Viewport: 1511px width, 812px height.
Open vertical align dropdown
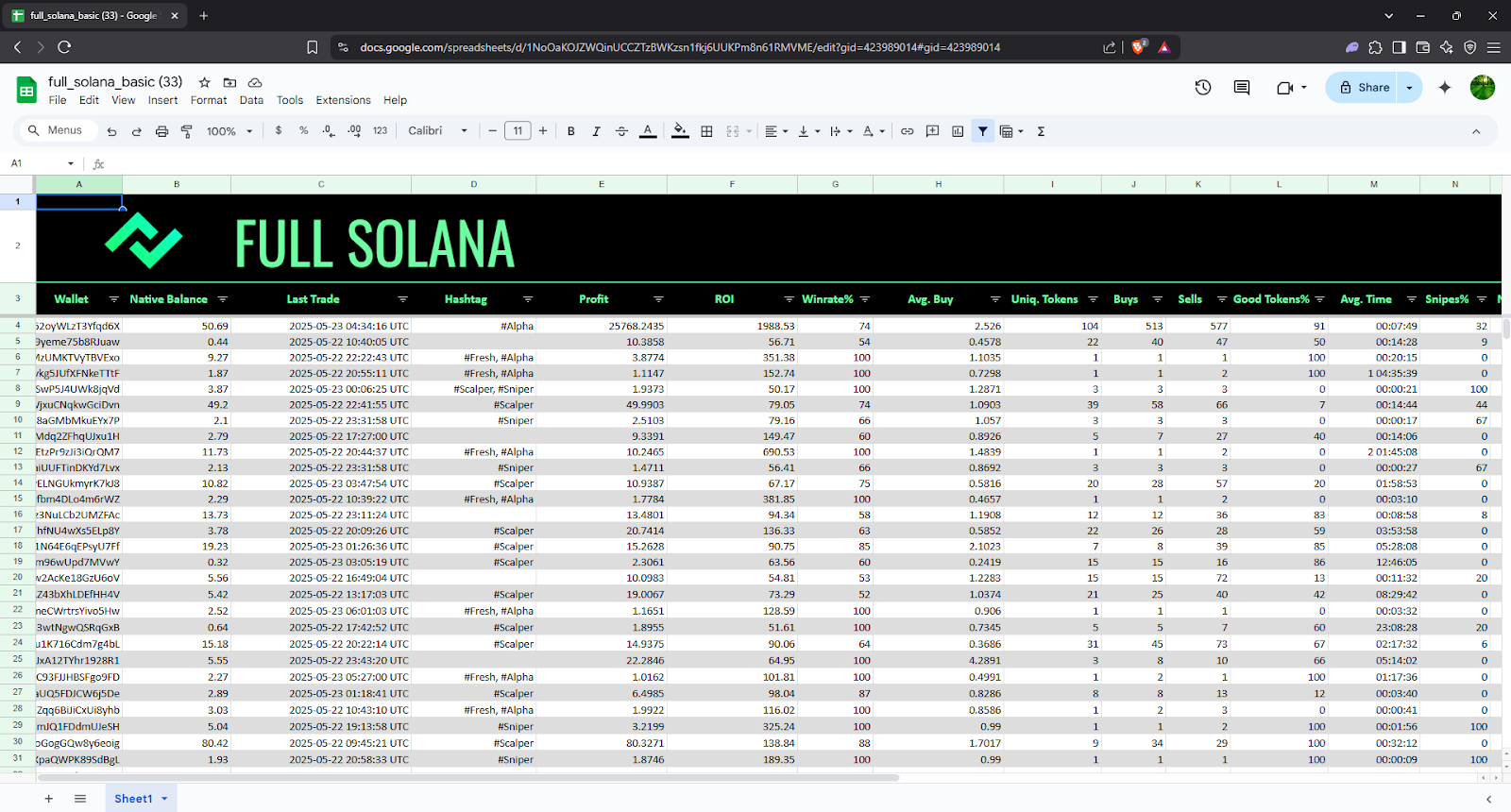pyautogui.click(x=808, y=131)
